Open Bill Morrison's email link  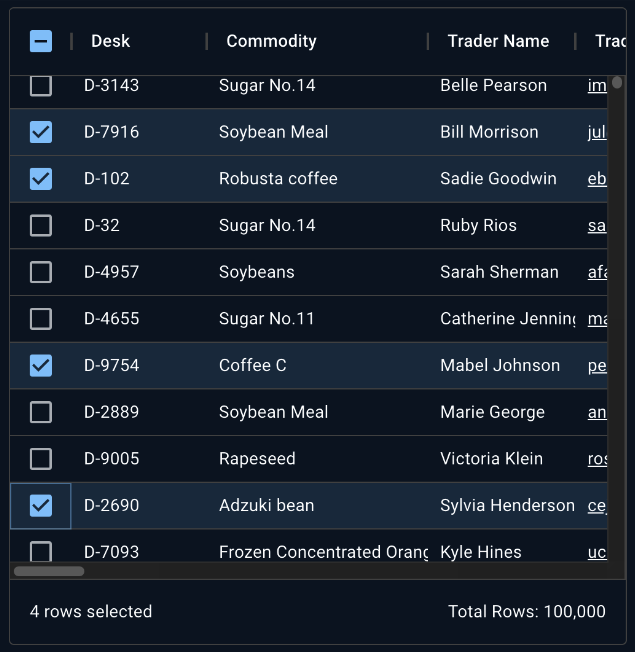coord(597,132)
